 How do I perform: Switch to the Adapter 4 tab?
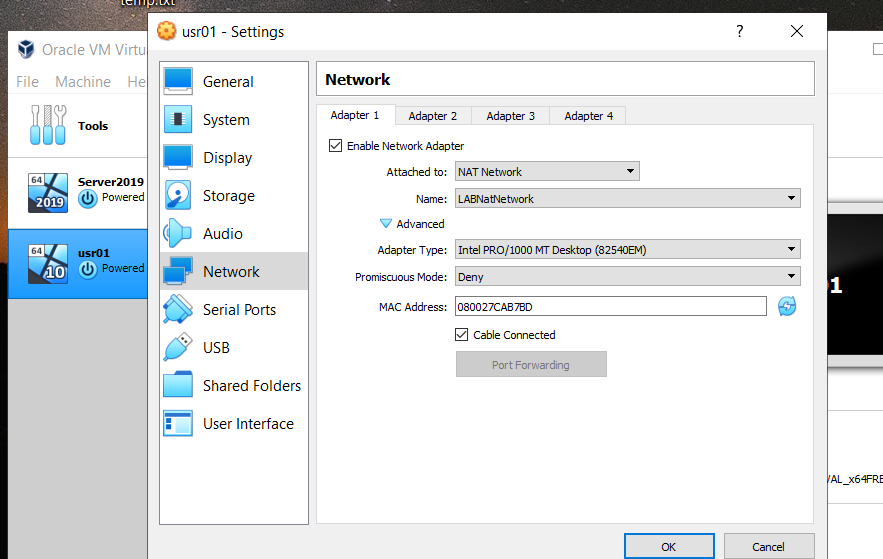click(x=588, y=115)
